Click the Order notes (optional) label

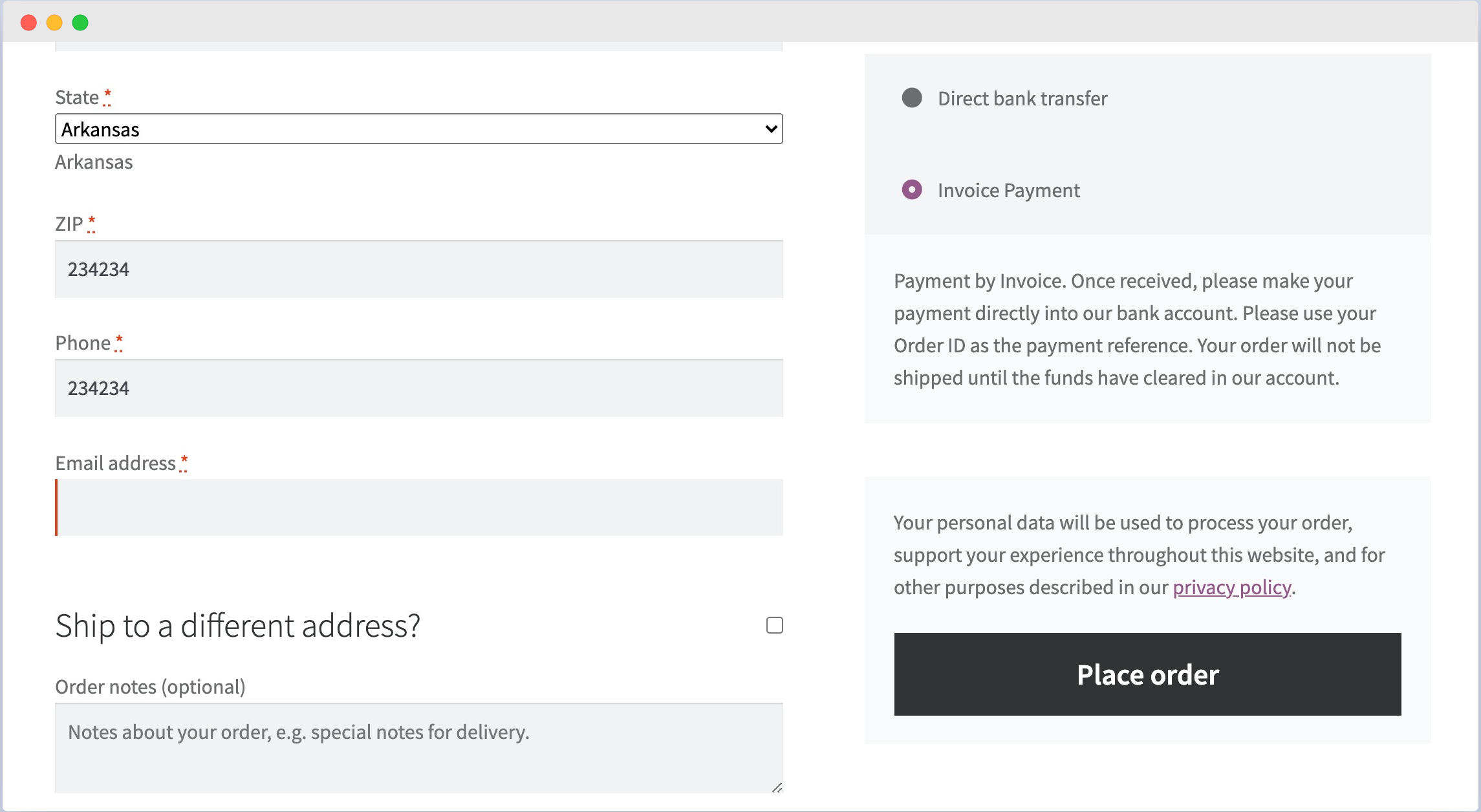pyautogui.click(x=151, y=687)
